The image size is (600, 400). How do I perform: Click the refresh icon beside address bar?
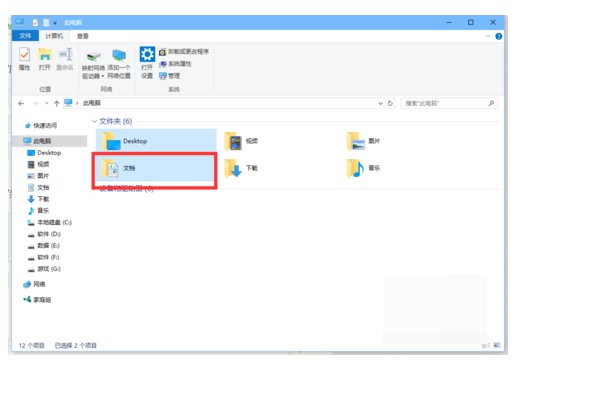[x=390, y=103]
